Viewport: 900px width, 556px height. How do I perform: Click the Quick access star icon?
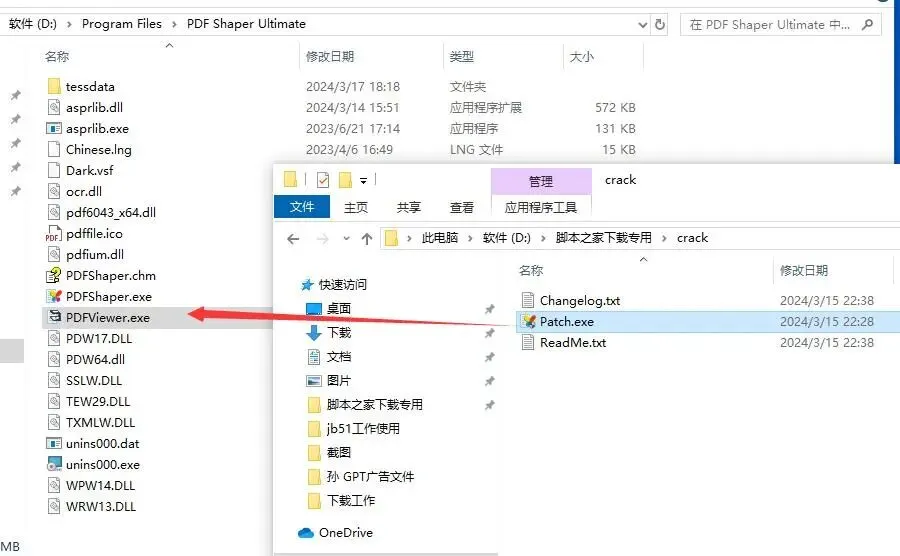point(307,285)
